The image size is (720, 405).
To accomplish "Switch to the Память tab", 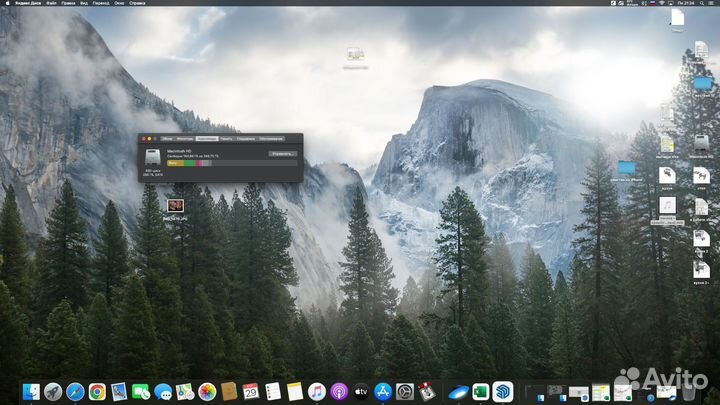I will tap(226, 139).
